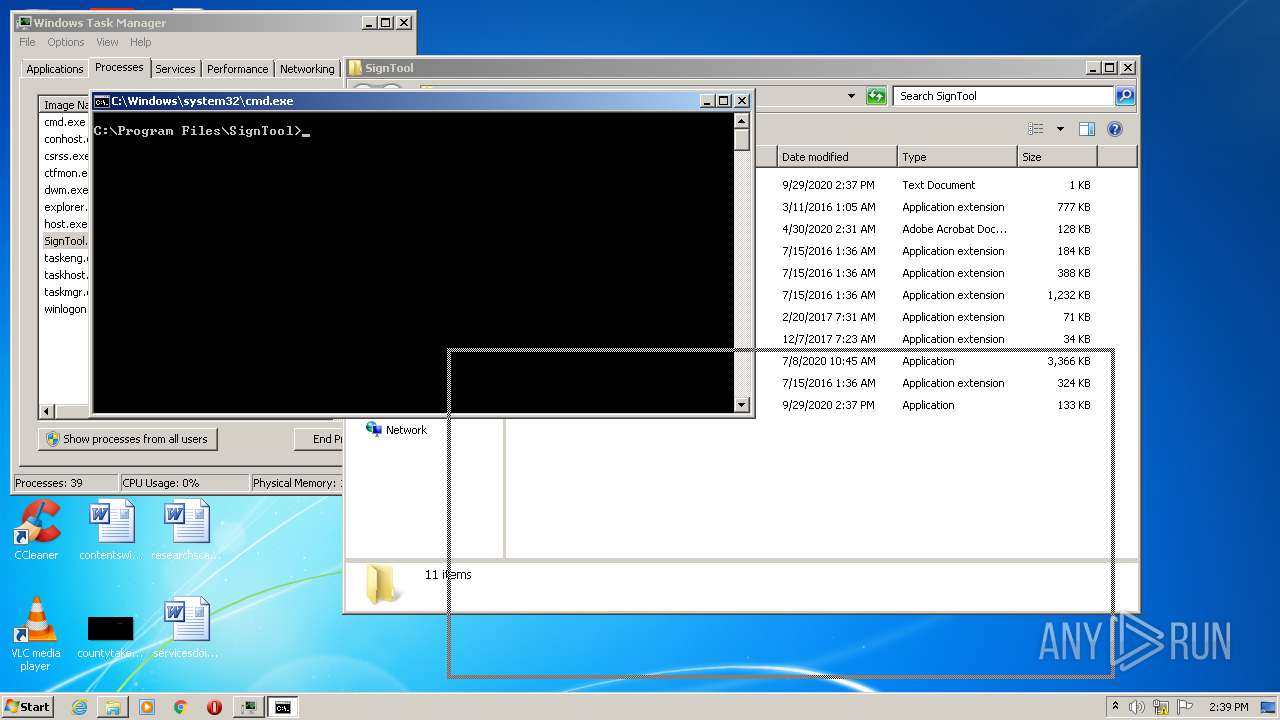This screenshot has width=1280, height=720.
Task: Click the Action Center flag tray icon
Action: (1185, 707)
